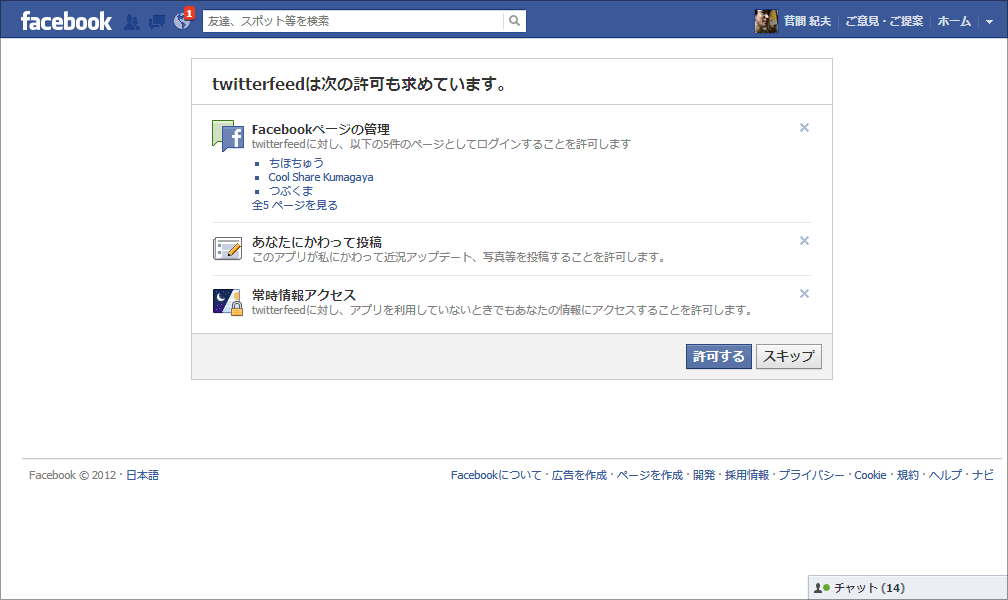
Task: Open 採用情報 footer link
Action: (x=747, y=475)
